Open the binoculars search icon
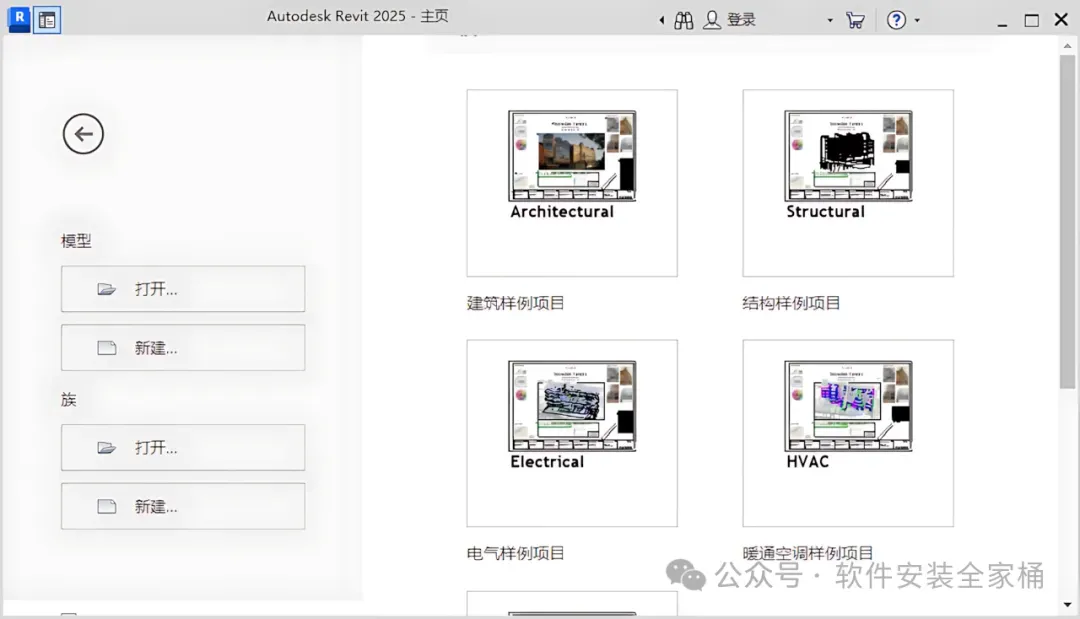This screenshot has width=1080, height=619. click(683, 21)
